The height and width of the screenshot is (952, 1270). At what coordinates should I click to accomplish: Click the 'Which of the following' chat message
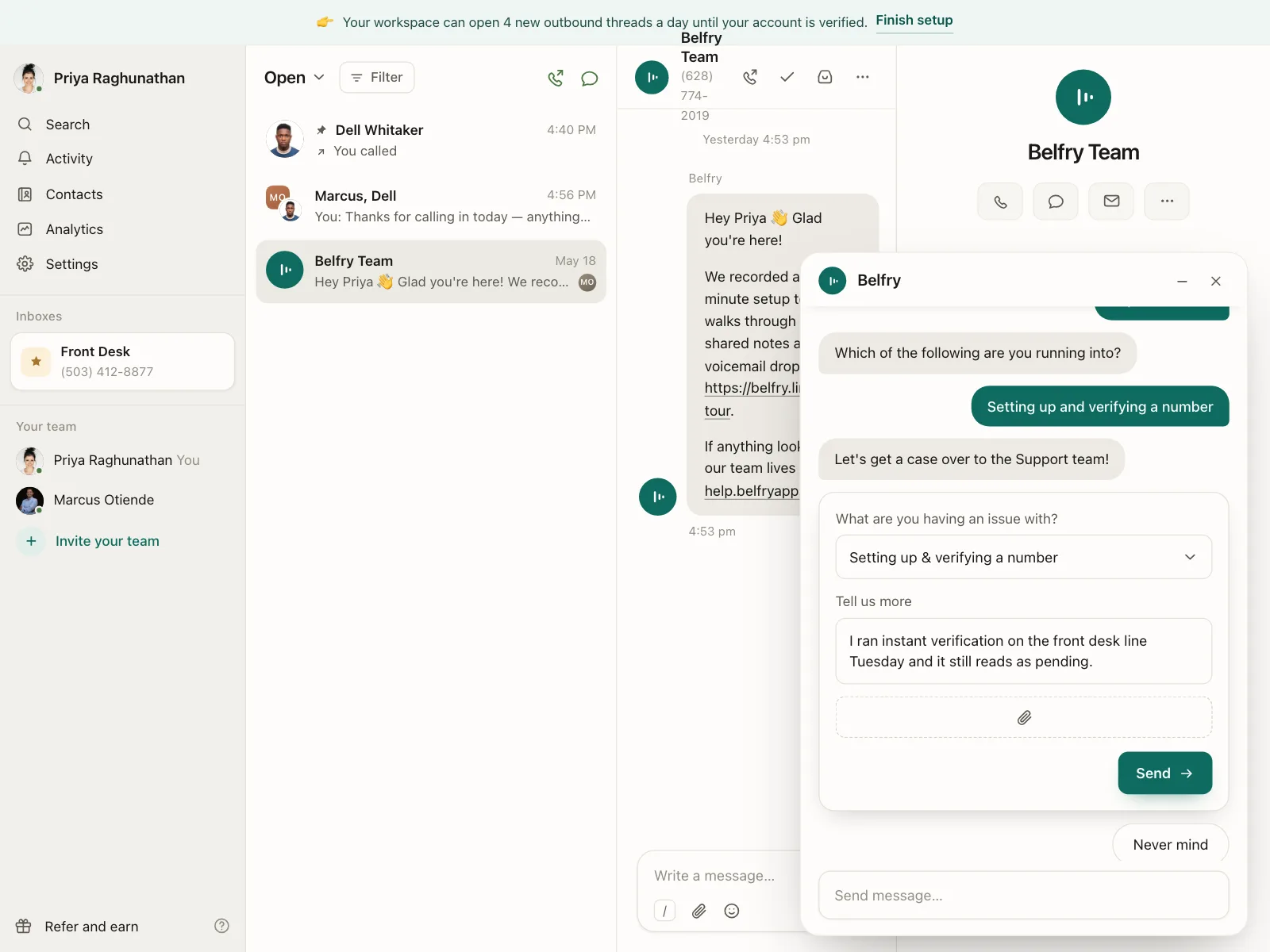point(978,353)
